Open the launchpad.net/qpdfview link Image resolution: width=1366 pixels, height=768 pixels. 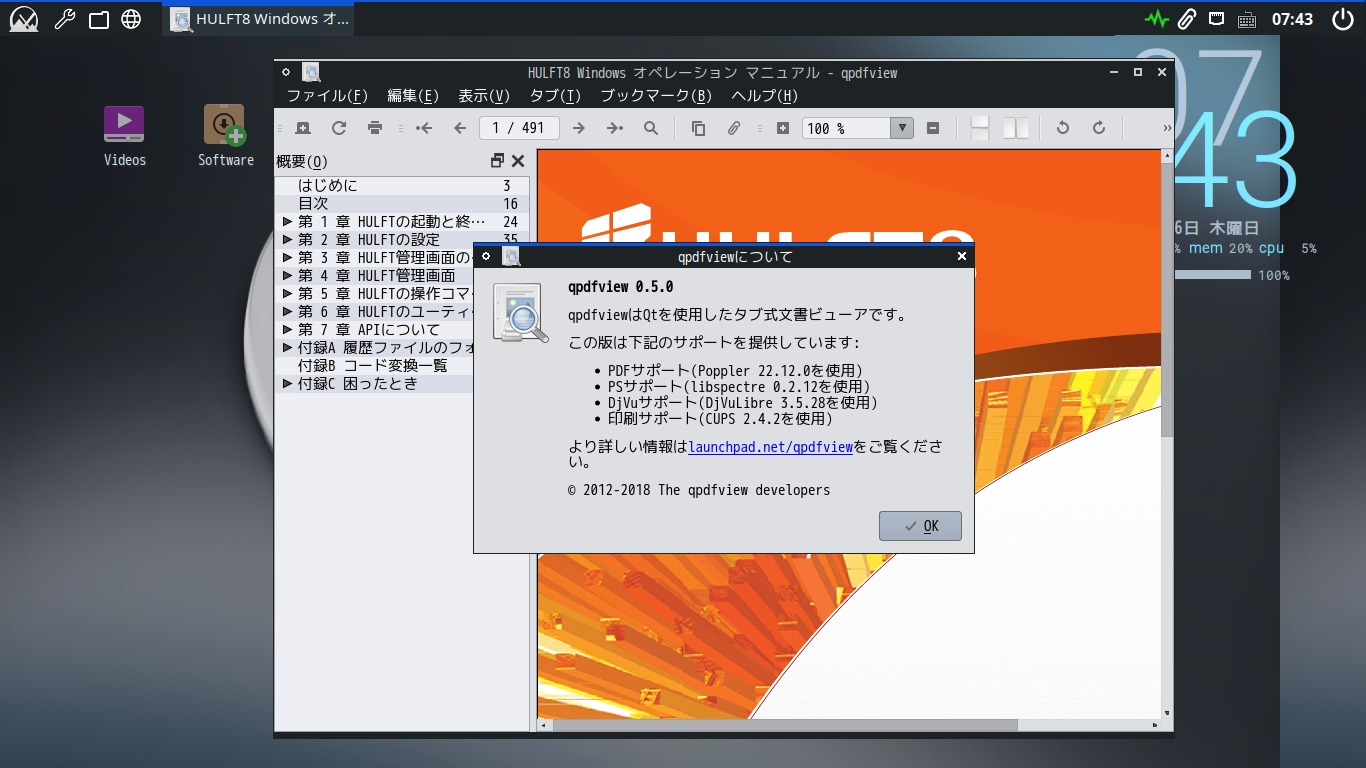click(770, 447)
